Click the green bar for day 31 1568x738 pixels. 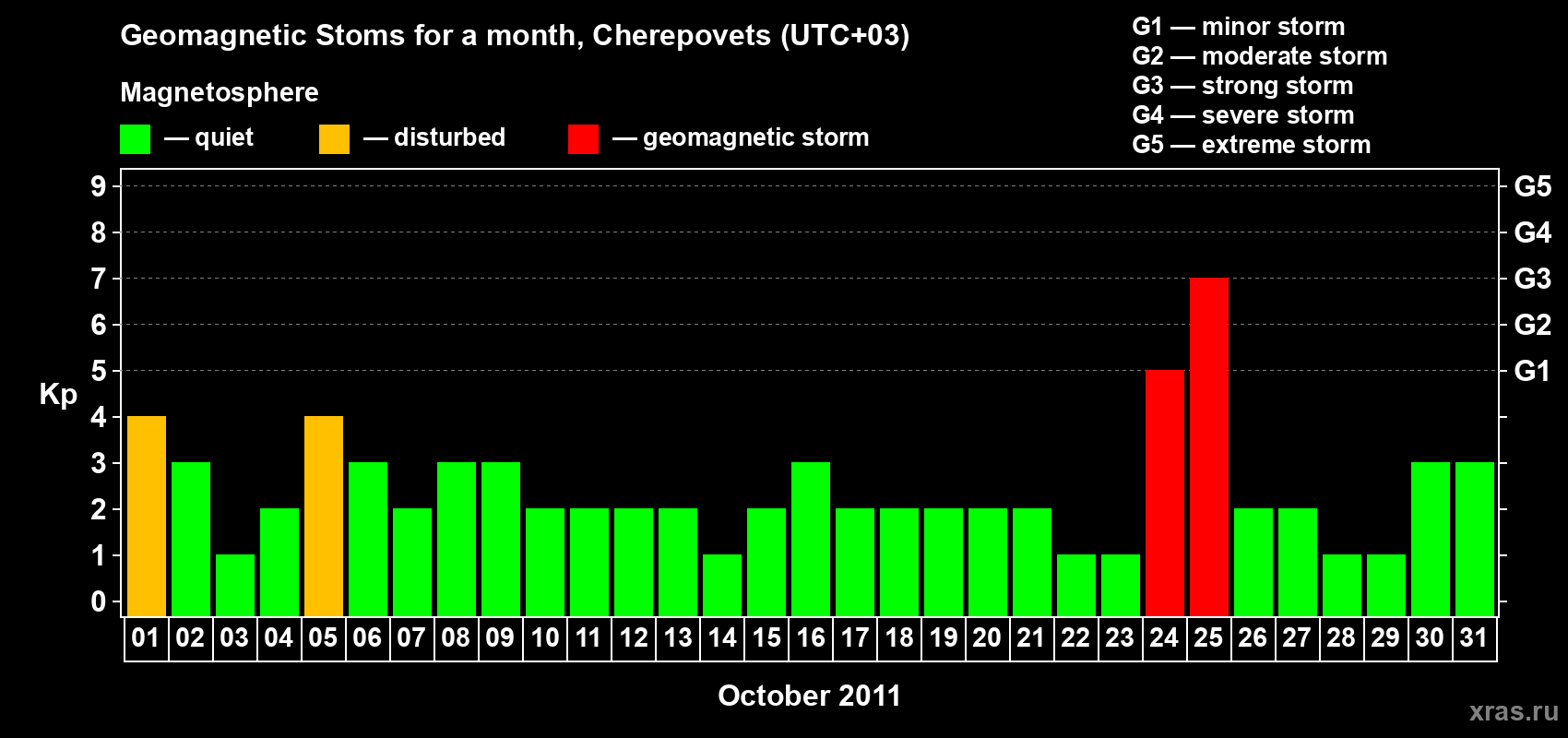pos(1475,539)
